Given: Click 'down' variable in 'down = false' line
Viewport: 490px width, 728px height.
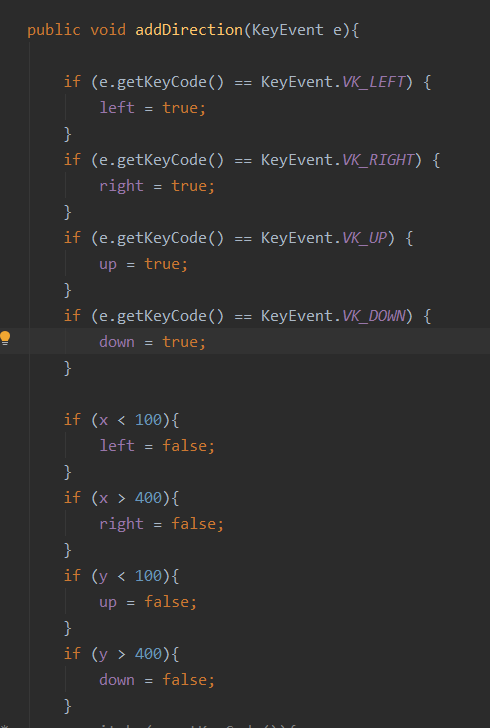Looking at the screenshot, I should [x=117, y=680].
